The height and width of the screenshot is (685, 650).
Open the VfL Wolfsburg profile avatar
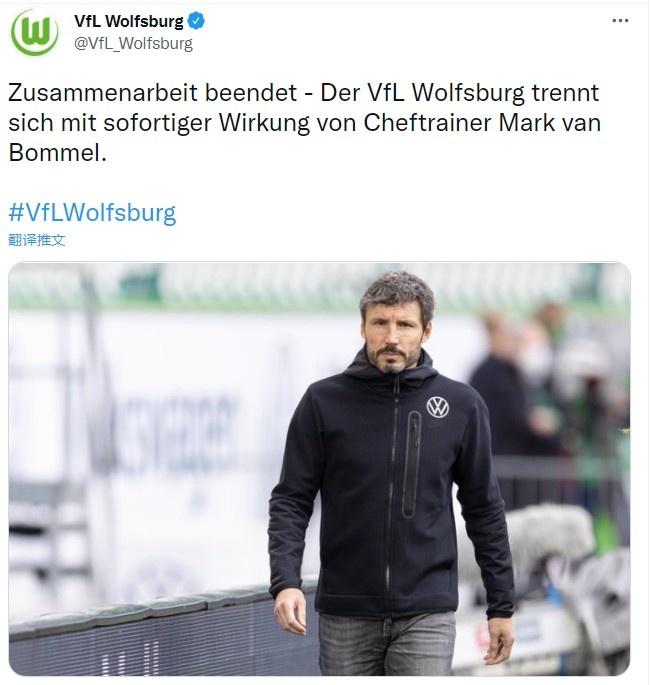click(35, 33)
